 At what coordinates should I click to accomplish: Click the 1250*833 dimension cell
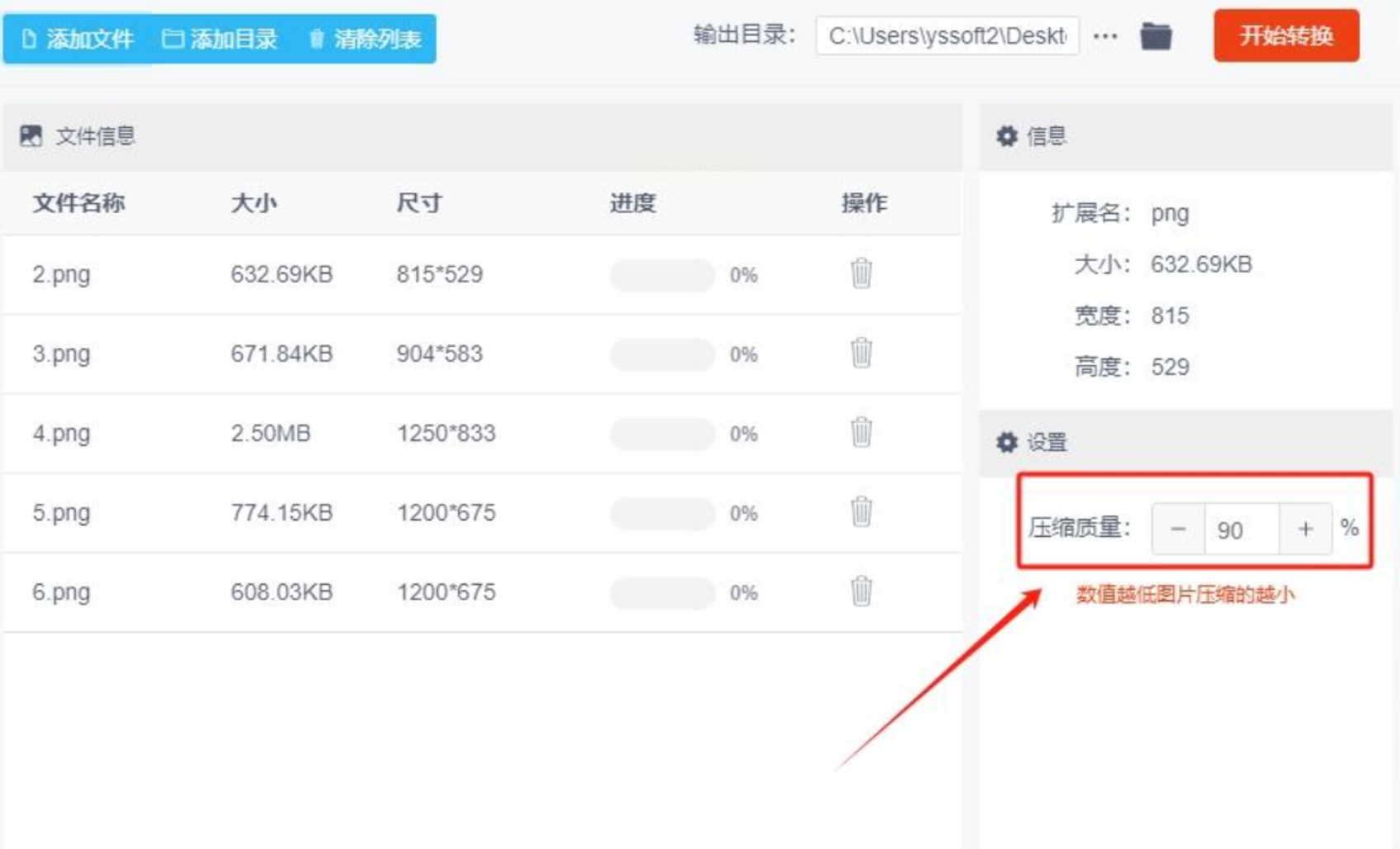pyautogui.click(x=446, y=433)
